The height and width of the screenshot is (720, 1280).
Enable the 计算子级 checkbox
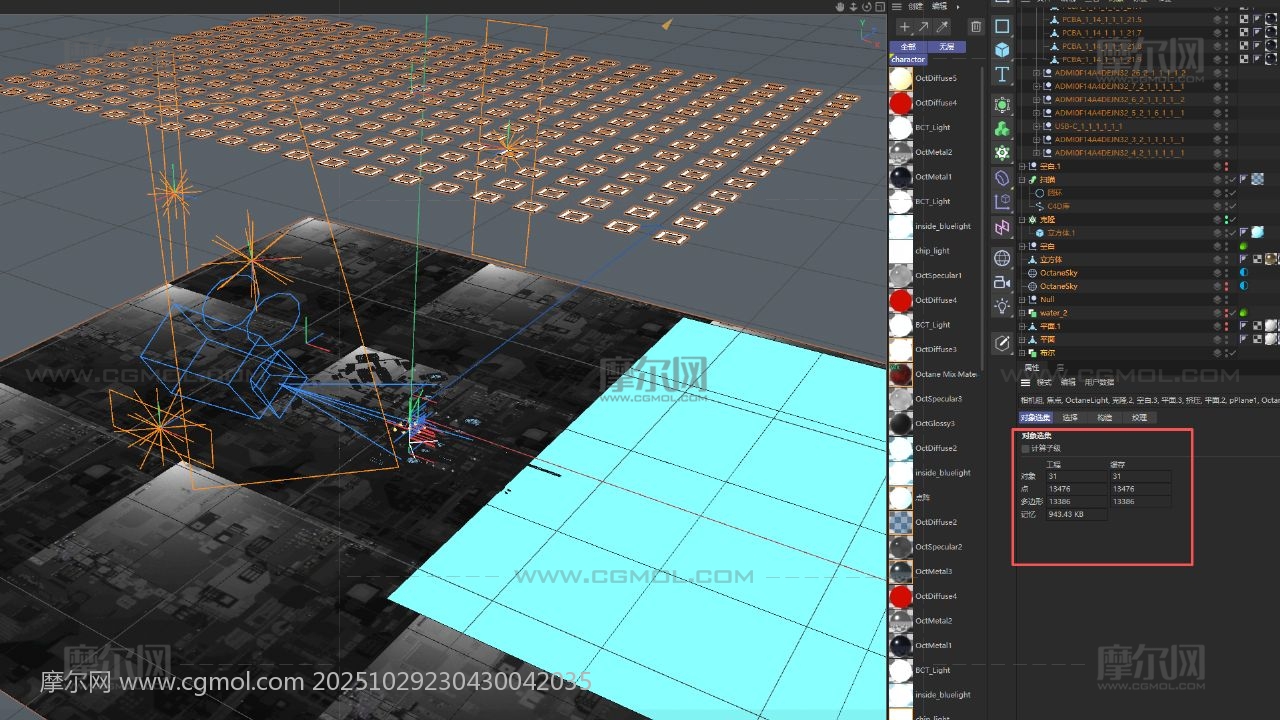[1025, 449]
